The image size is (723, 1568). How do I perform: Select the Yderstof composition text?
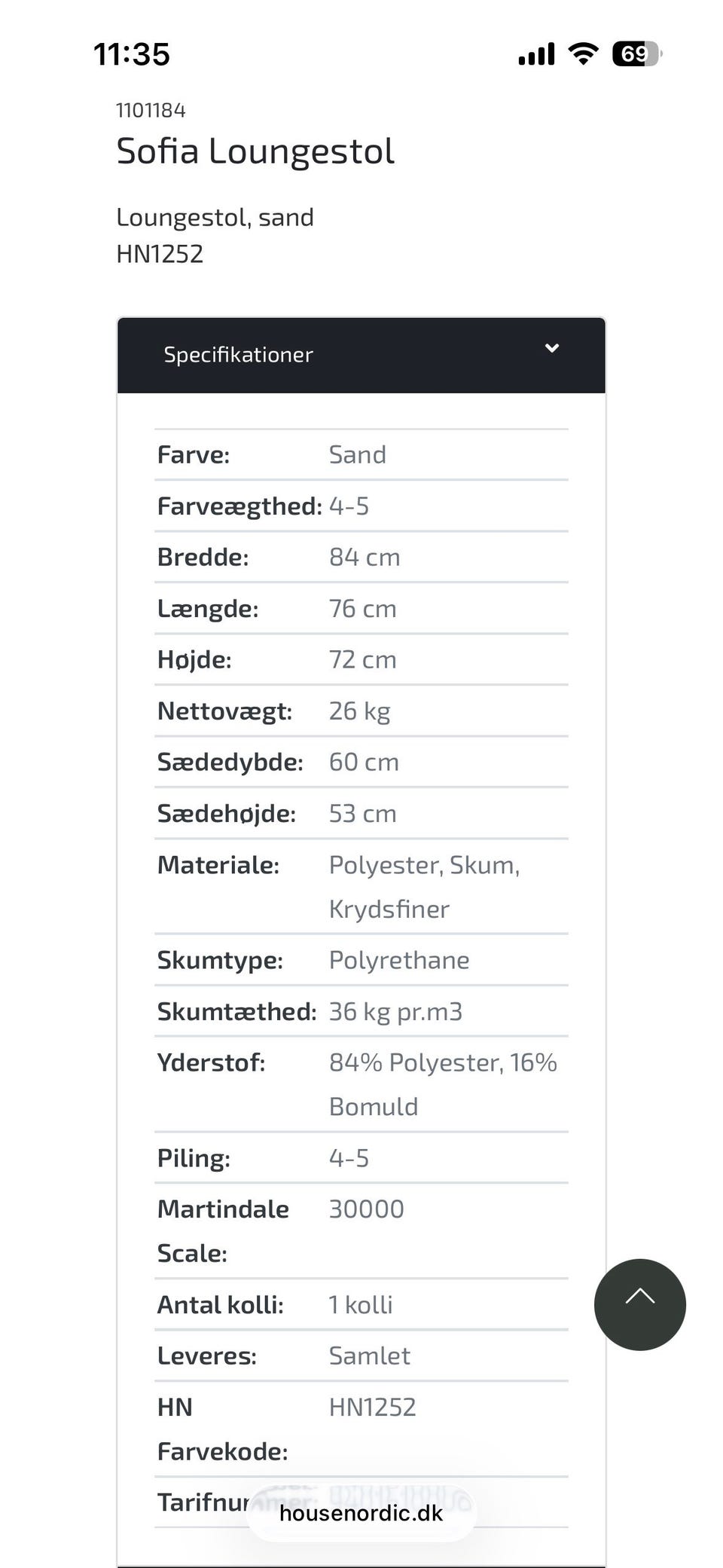tap(442, 1084)
